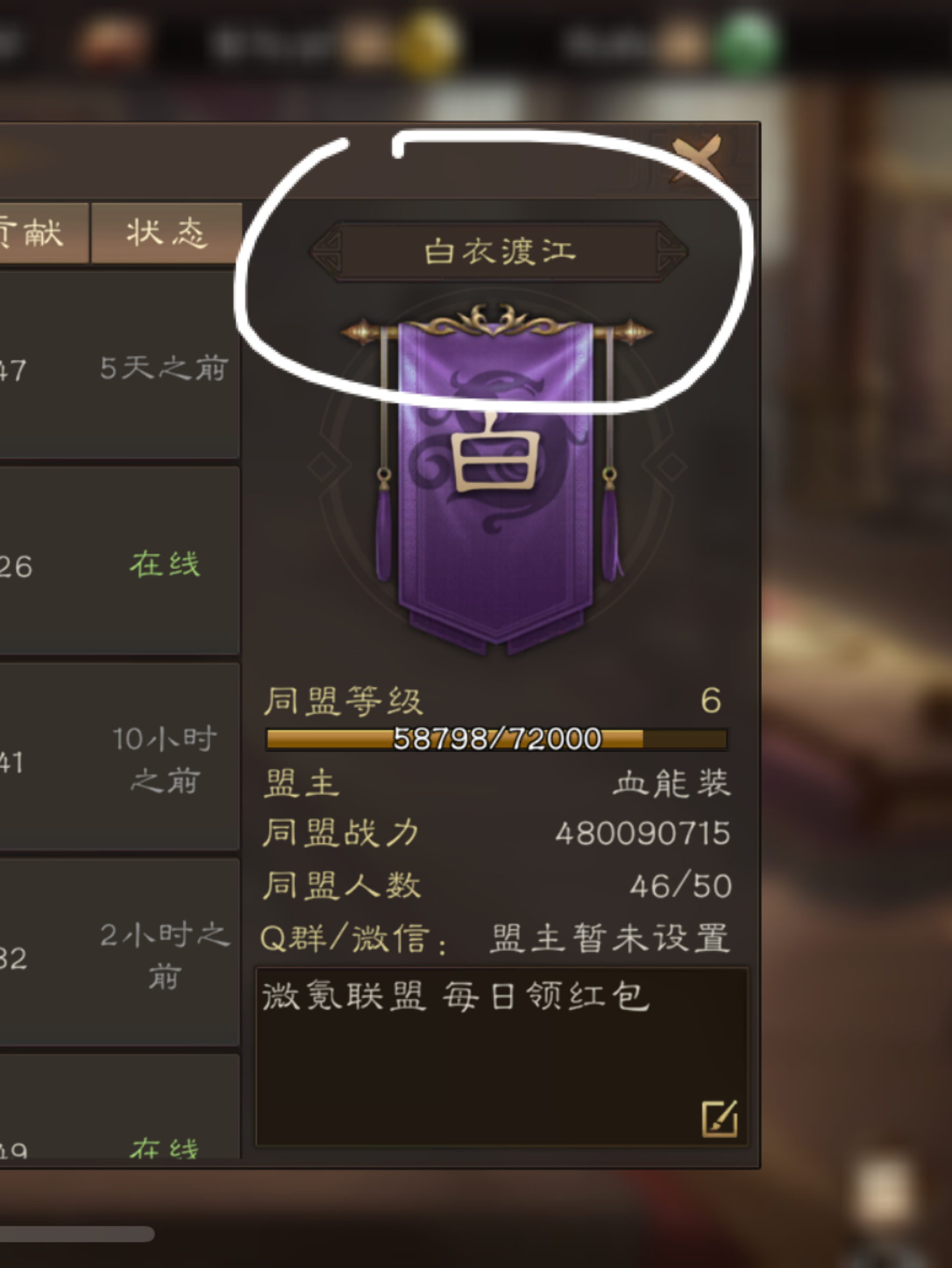Click the Q群/微信 盟主暂未设置 field

coord(496,939)
